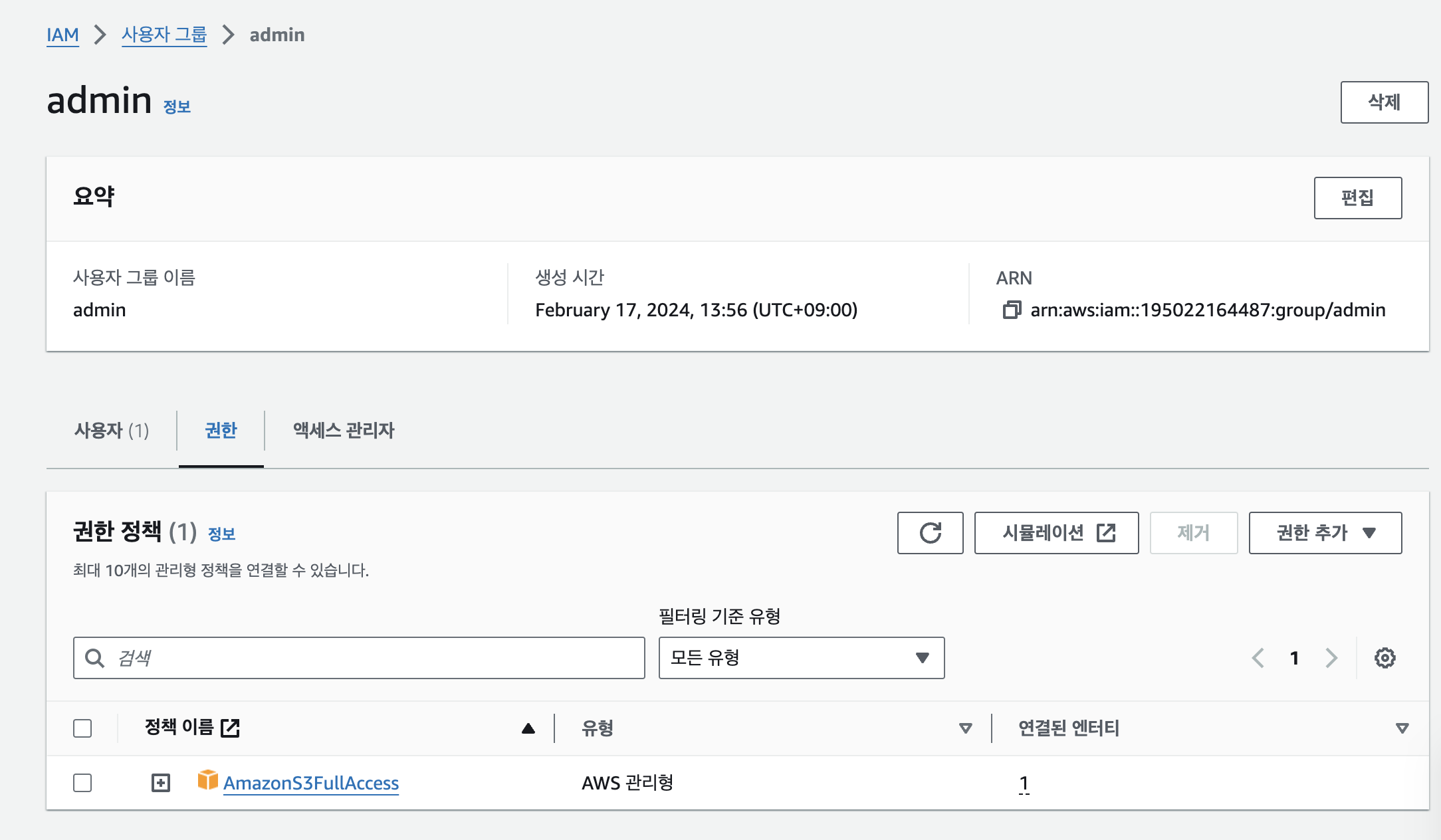Check the AmazonS3FullAccess row checkbox
1441x840 pixels.
(82, 782)
